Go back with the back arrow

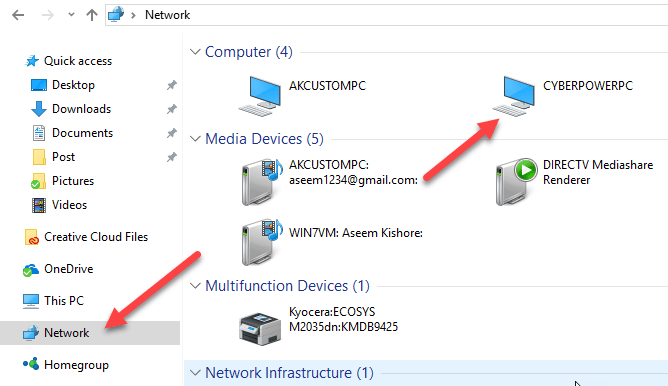click(18, 15)
